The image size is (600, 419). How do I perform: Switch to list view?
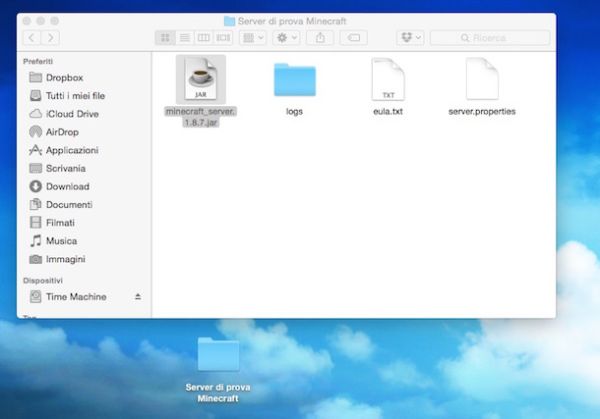[x=184, y=37]
